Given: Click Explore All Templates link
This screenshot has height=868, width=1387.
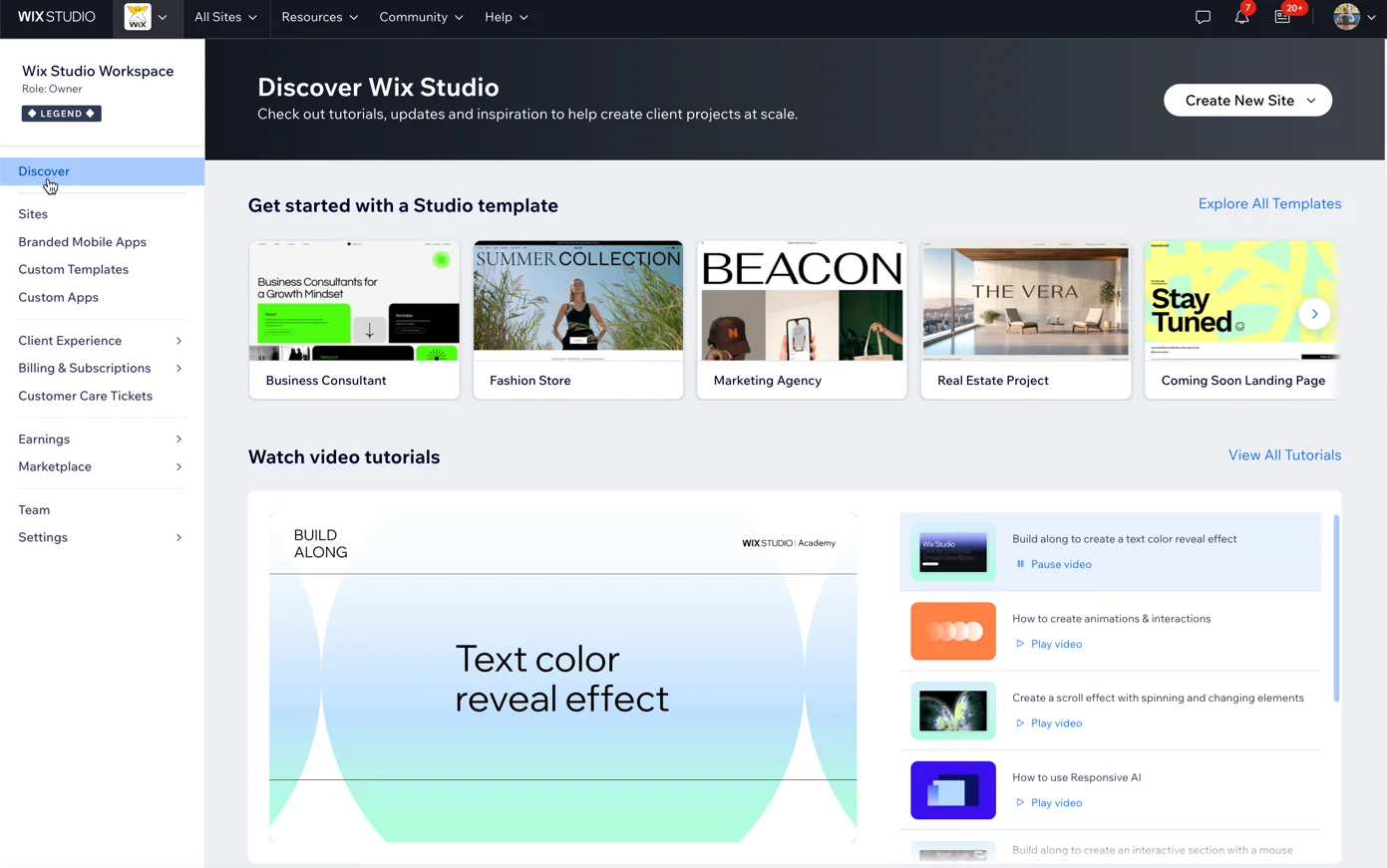Looking at the screenshot, I should [x=1269, y=203].
